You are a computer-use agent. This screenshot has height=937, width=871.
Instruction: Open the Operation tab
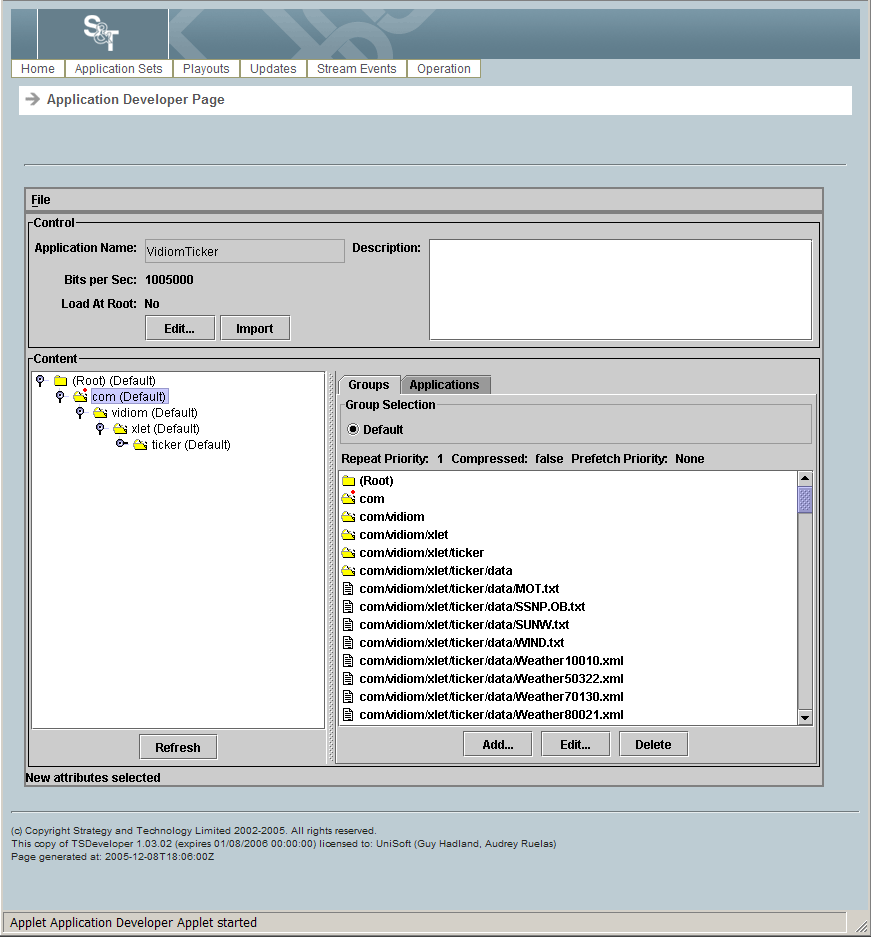coord(444,69)
